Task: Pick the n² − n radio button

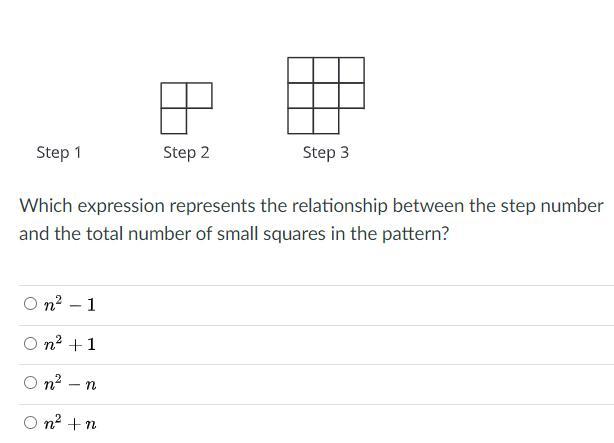Action: coord(31,383)
